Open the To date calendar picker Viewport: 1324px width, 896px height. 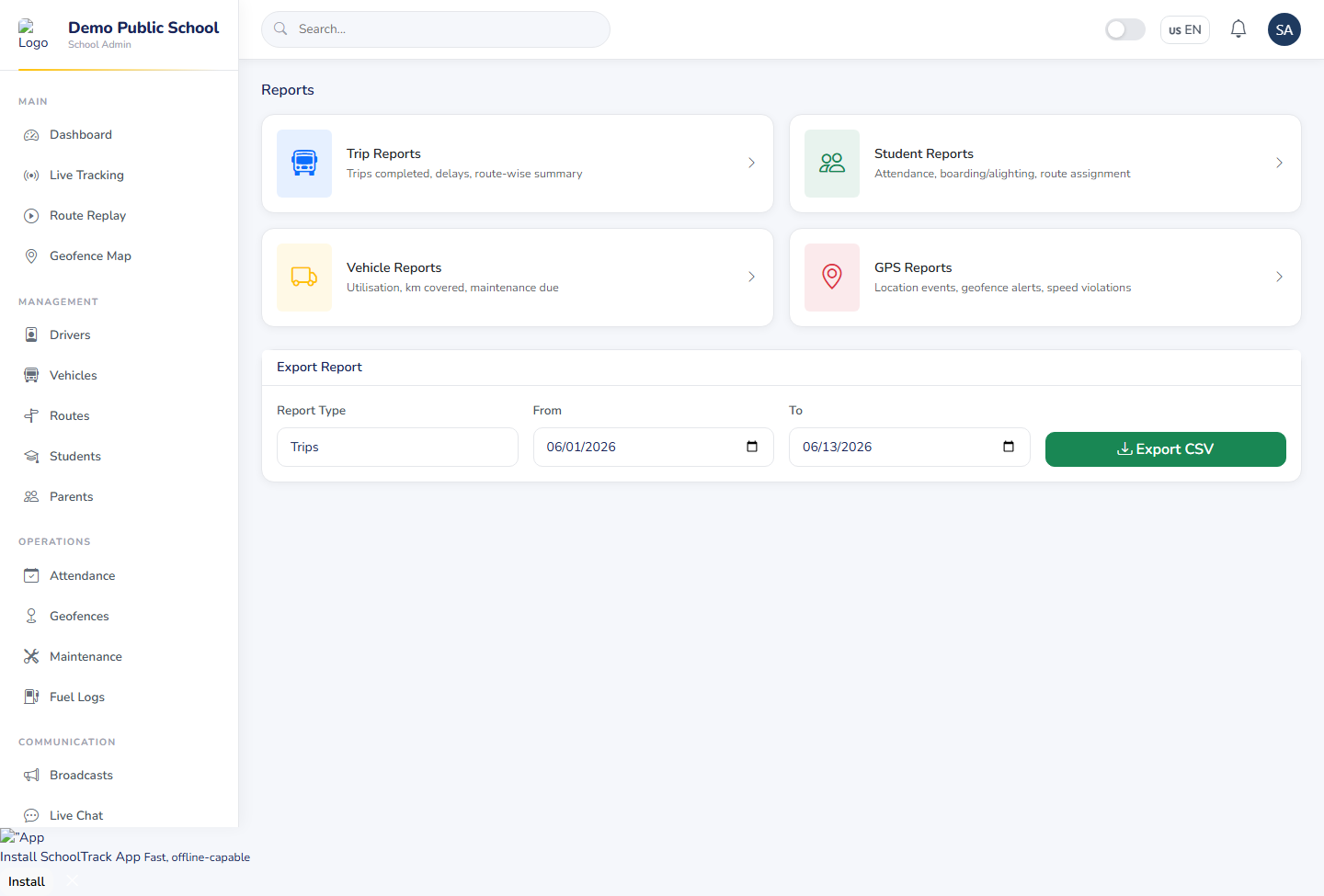(x=1009, y=448)
